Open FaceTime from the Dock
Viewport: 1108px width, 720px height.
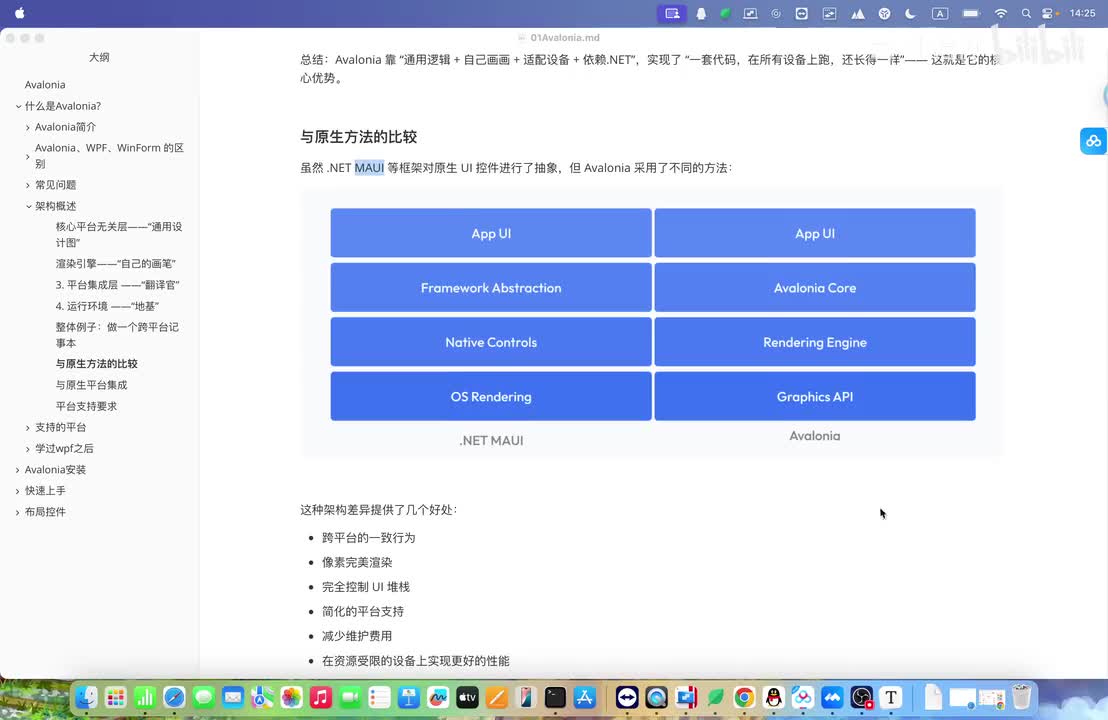pos(350,698)
